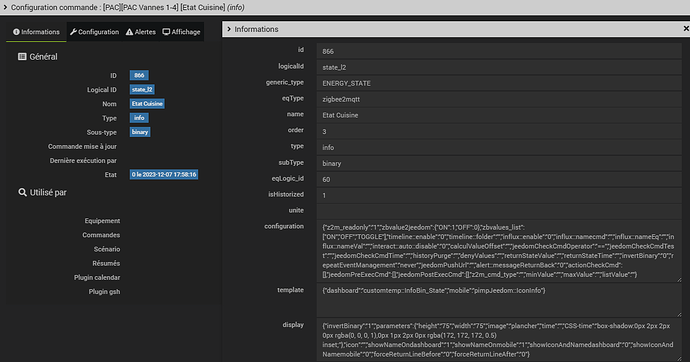Click the Général section heading
690x362 pixels.
coord(43,57)
